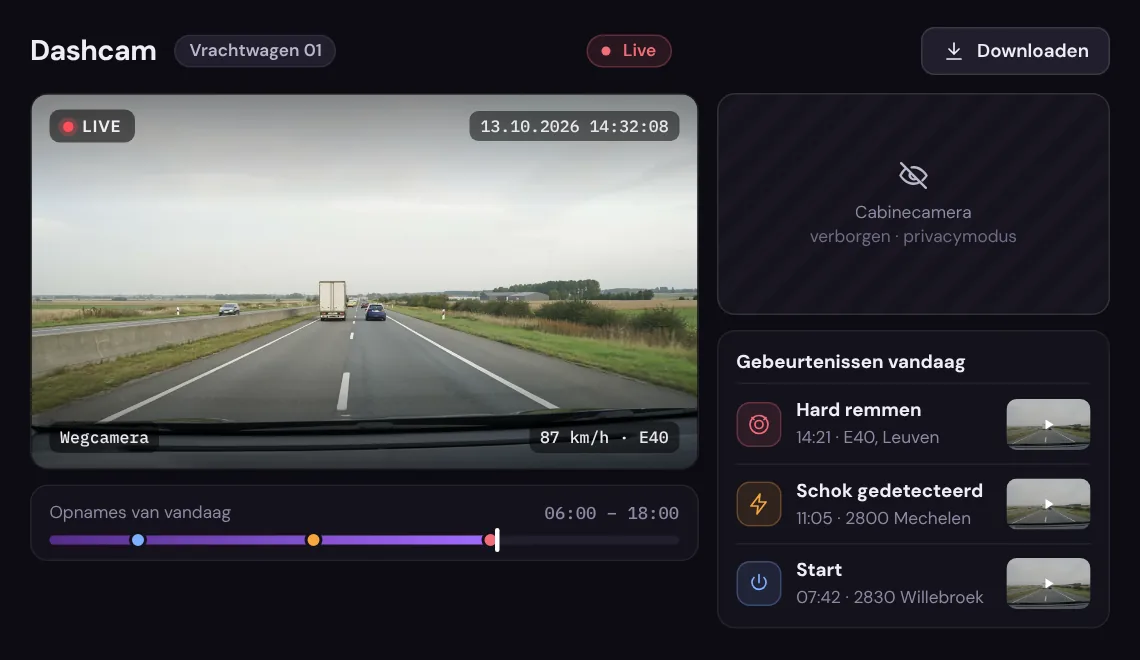The width and height of the screenshot is (1140, 660).
Task: Click the white playhead on timeline
Action: (497, 540)
